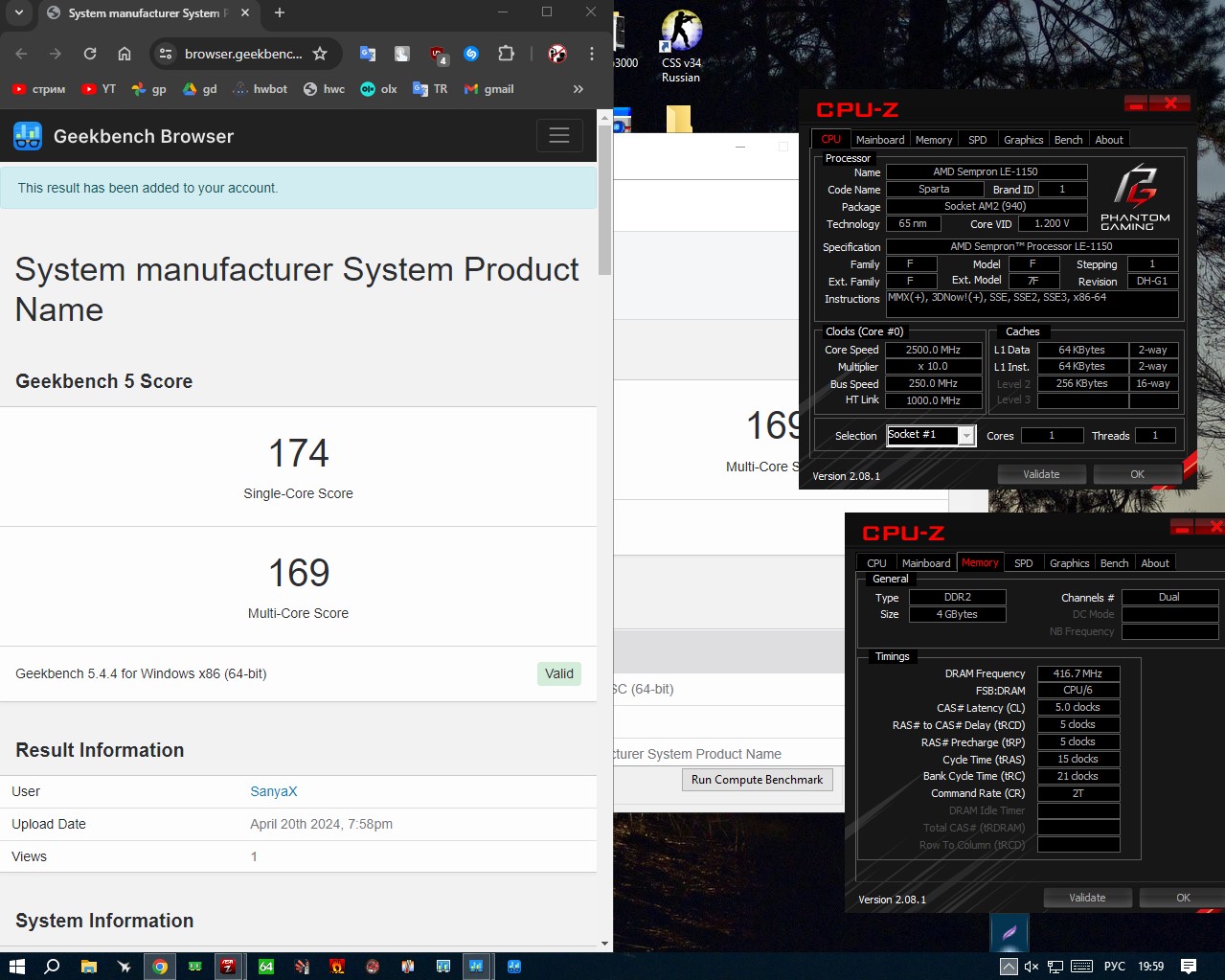Open the olx bookmark
Image resolution: width=1225 pixels, height=980 pixels.
point(378,89)
